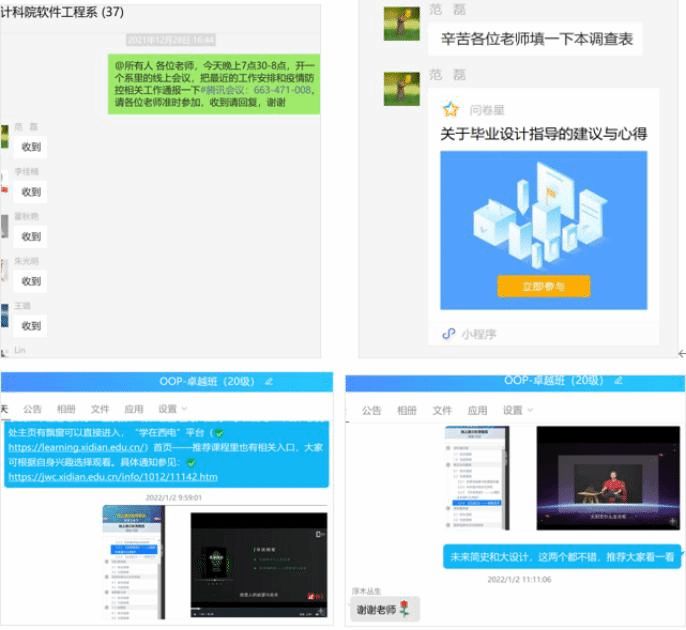Open the 相册 tab in left window
This screenshot has height=630, width=686.
pyautogui.click(x=66, y=409)
